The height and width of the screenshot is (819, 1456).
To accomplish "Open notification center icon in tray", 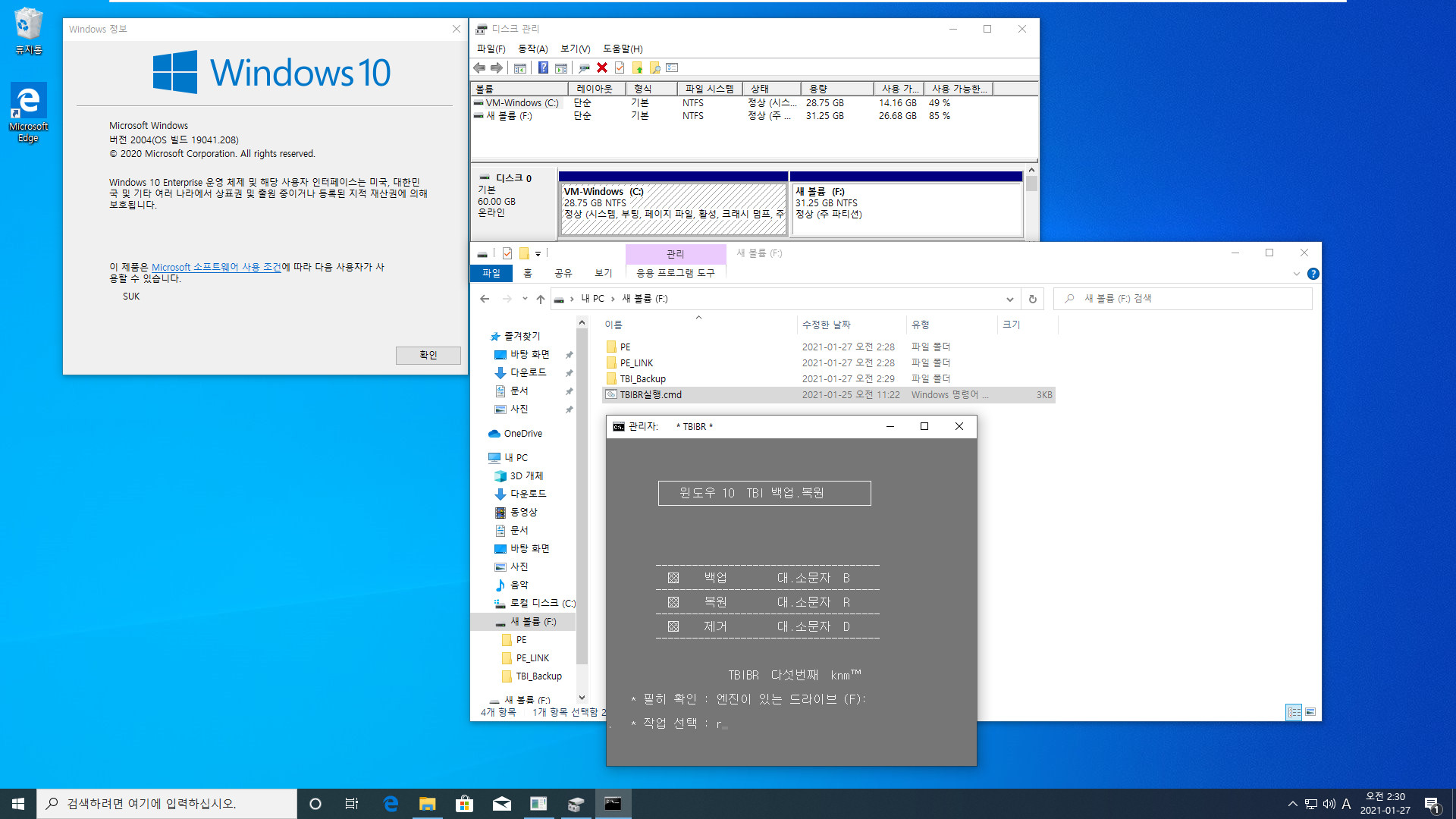I will pos(1432,804).
